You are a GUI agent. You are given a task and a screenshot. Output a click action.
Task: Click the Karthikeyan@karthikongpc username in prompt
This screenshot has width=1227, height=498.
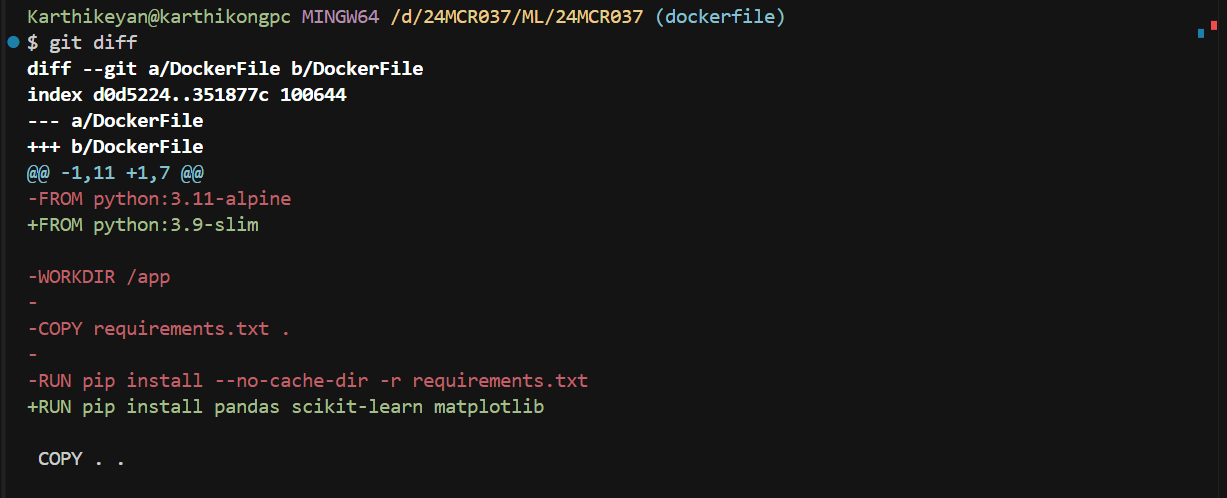click(x=159, y=17)
